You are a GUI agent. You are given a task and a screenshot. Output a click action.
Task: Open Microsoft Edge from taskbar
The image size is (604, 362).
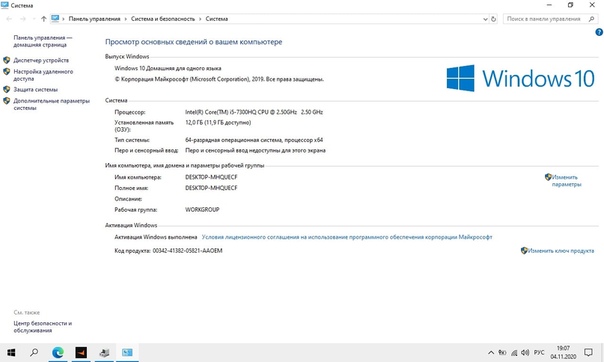(58, 352)
